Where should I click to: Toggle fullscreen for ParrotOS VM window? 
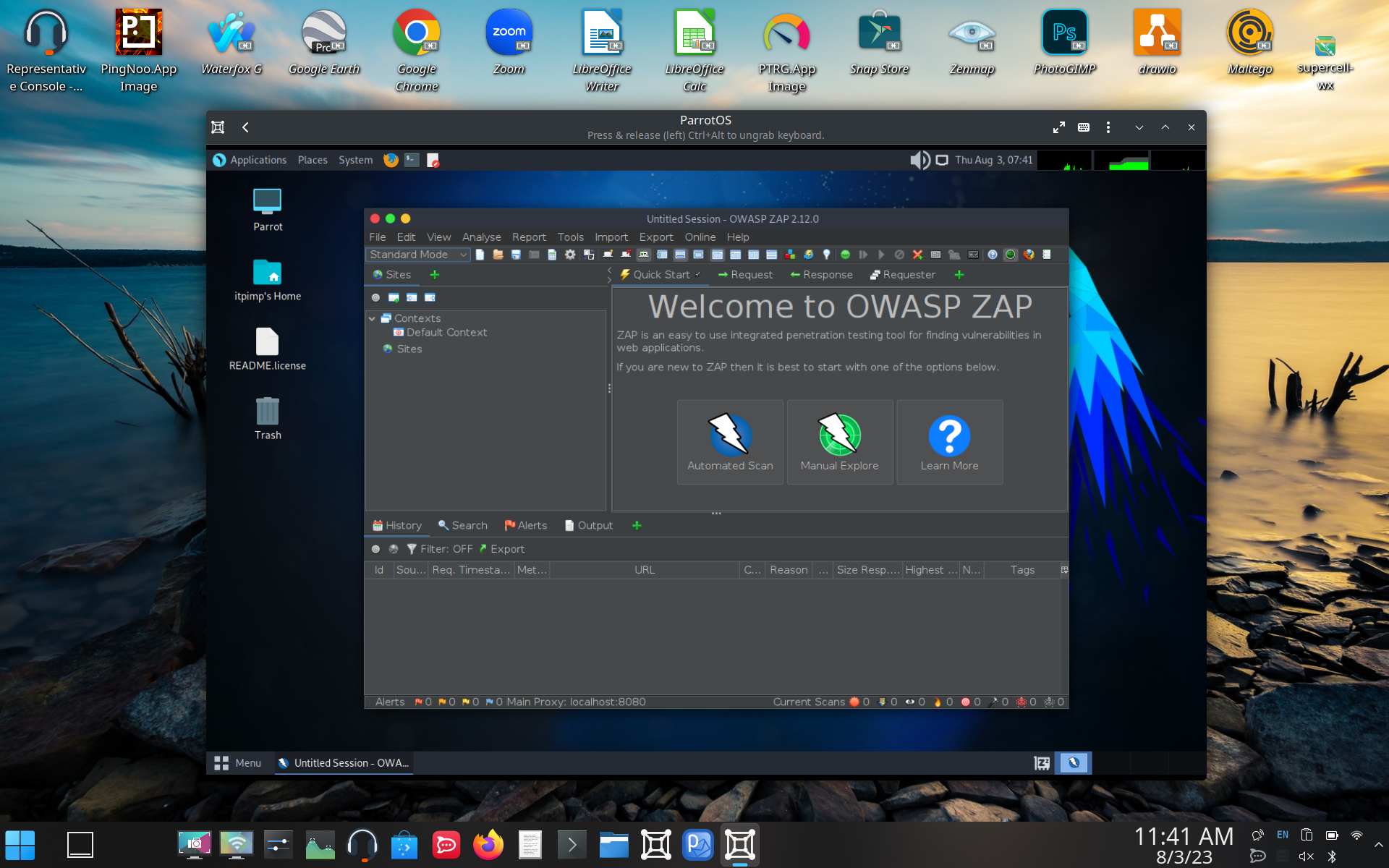pos(1058,127)
